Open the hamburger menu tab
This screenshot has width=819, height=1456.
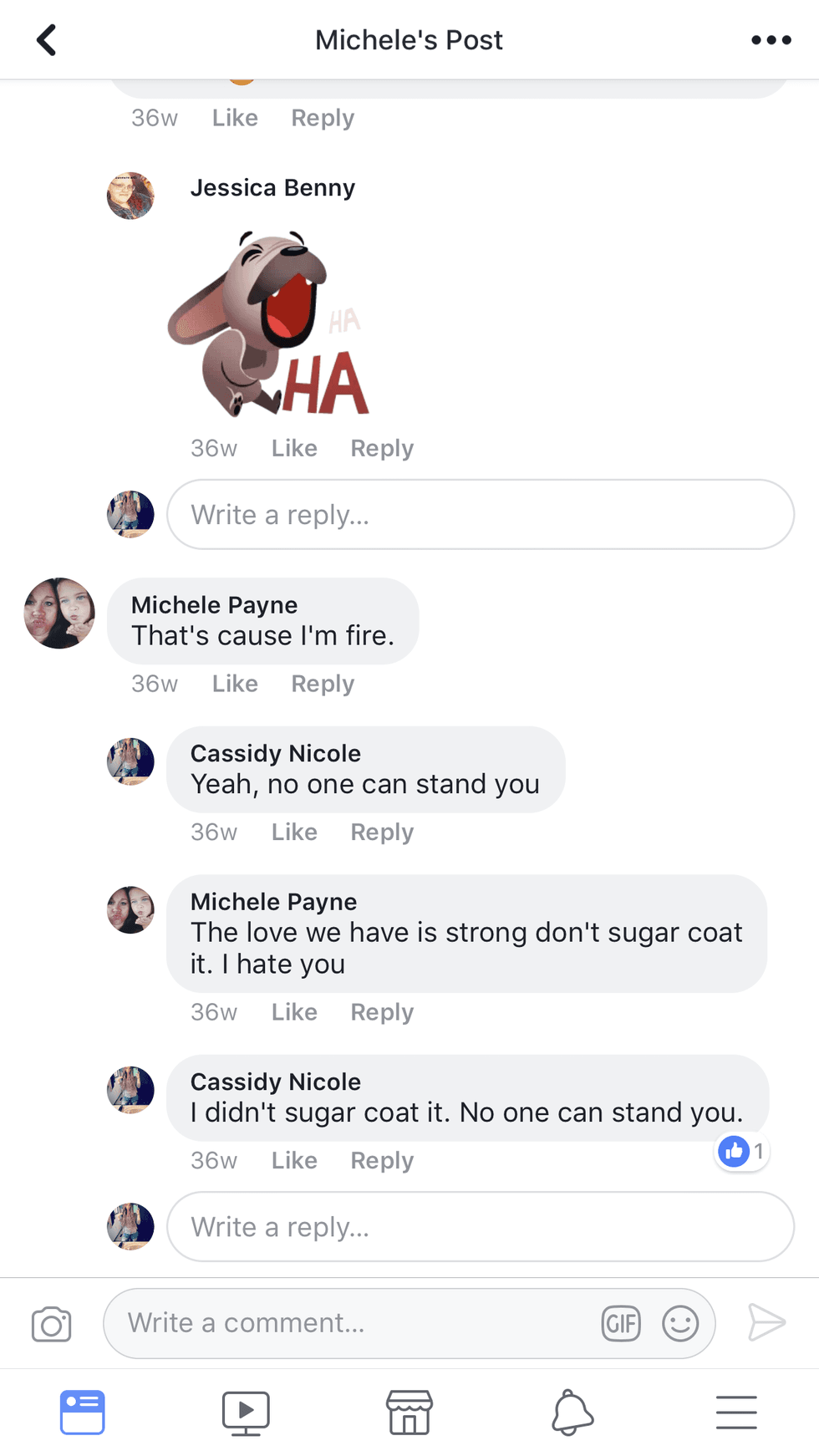[x=736, y=1413]
